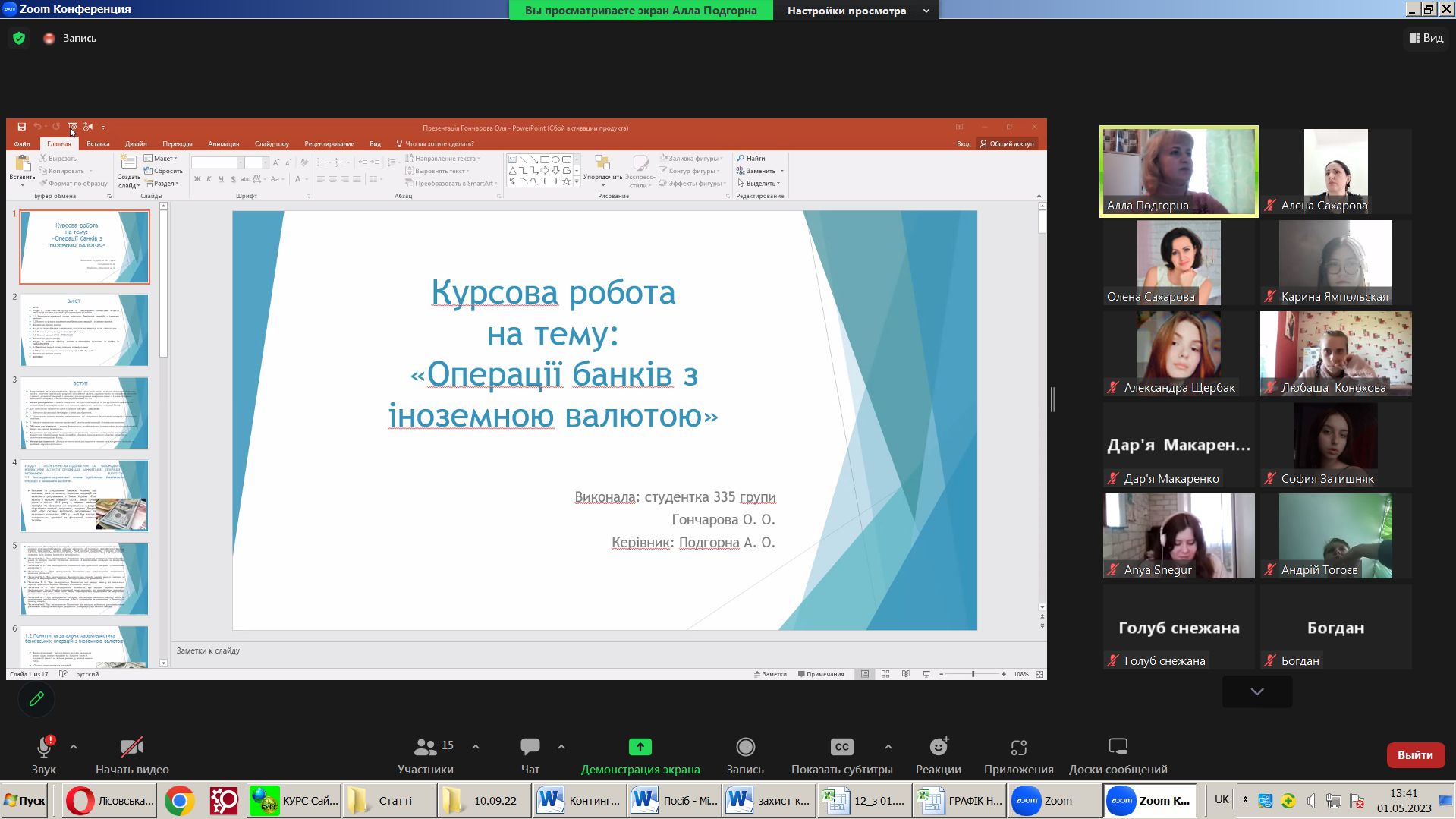Select Slide Sorter view icon in status bar

click(x=885, y=674)
